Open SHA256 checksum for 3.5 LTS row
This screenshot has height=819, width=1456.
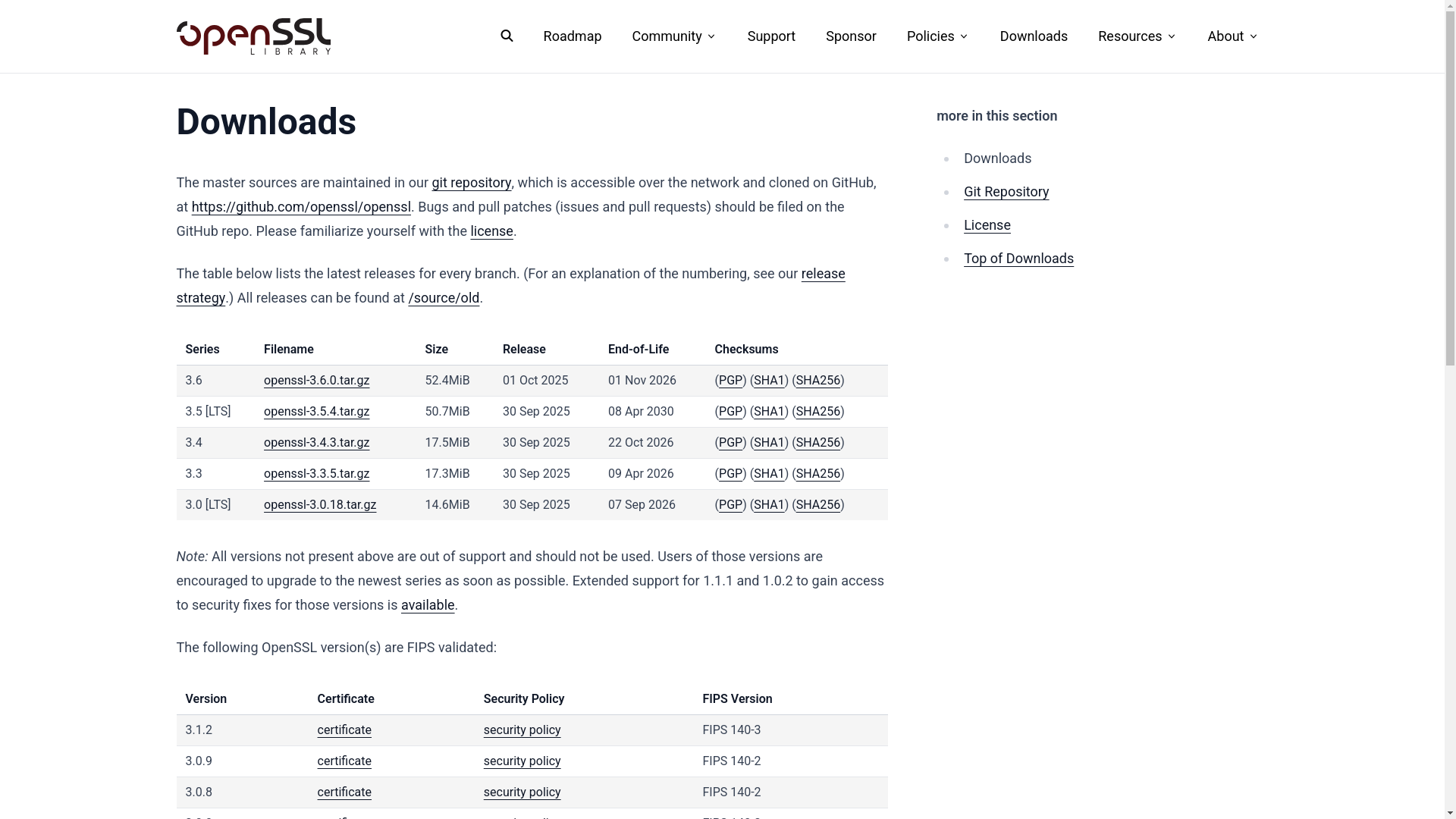click(x=817, y=412)
